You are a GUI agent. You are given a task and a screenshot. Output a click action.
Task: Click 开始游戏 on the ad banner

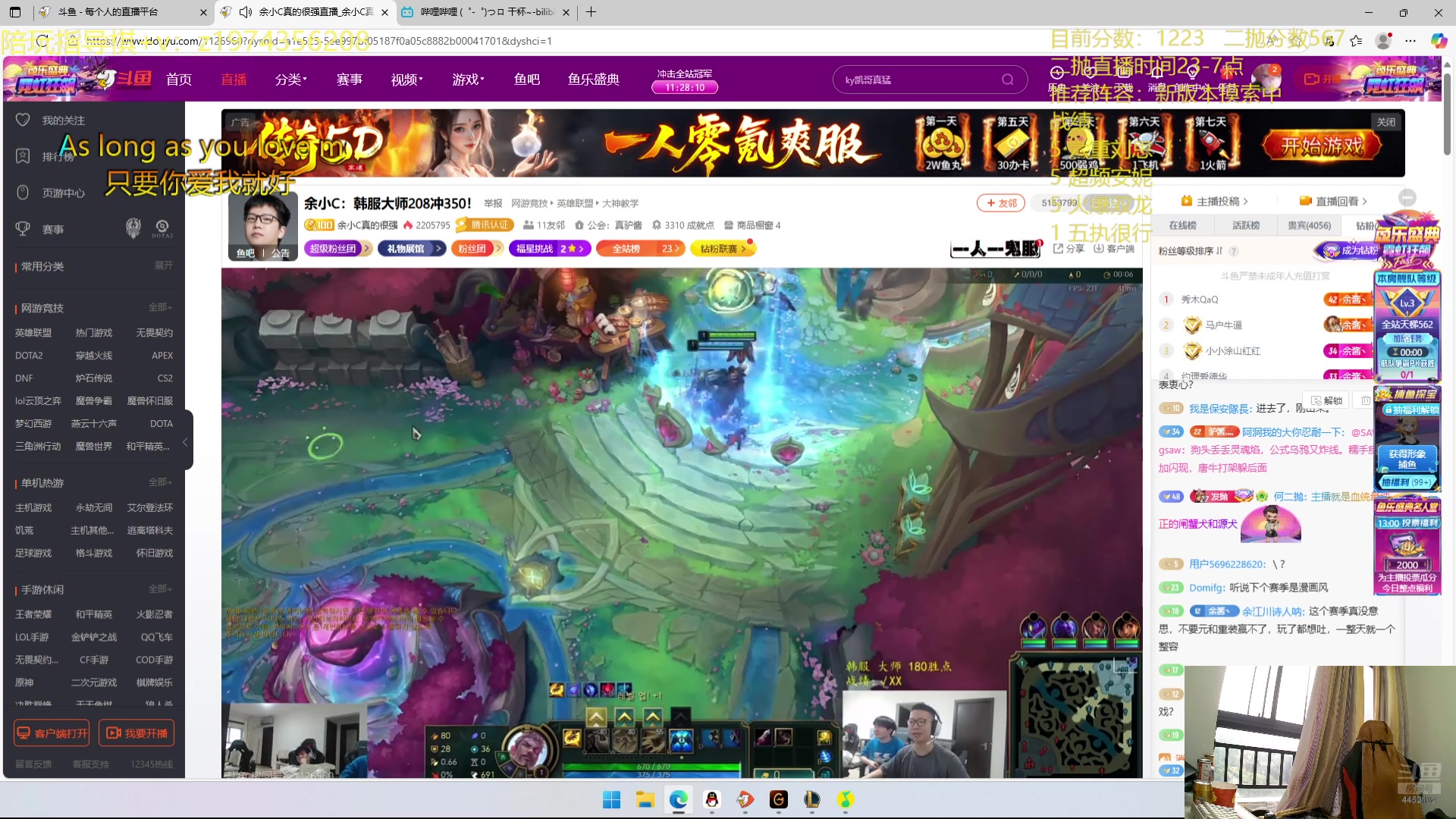pyautogui.click(x=1322, y=146)
